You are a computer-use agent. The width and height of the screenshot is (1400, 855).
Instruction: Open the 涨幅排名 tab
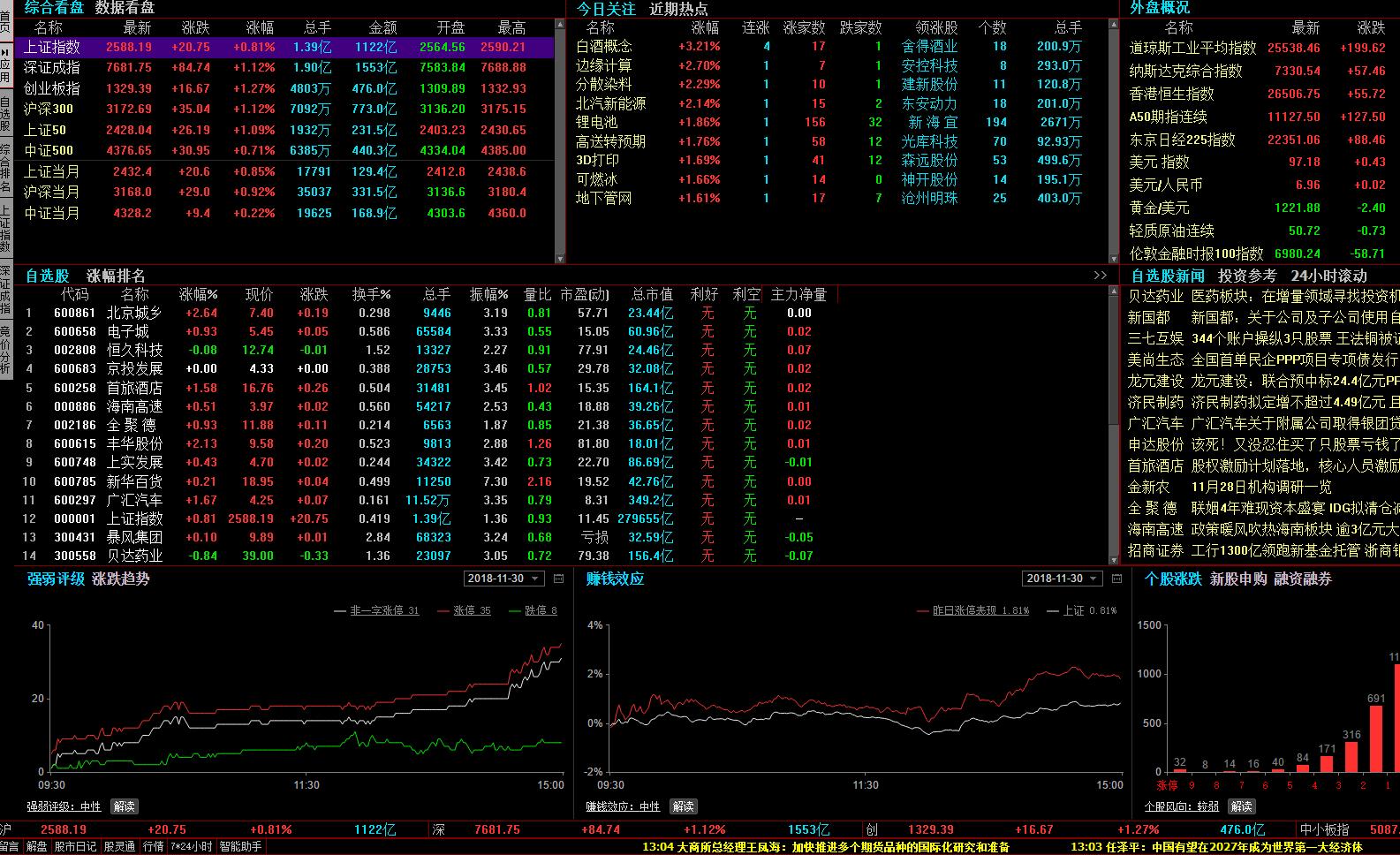coord(116,276)
